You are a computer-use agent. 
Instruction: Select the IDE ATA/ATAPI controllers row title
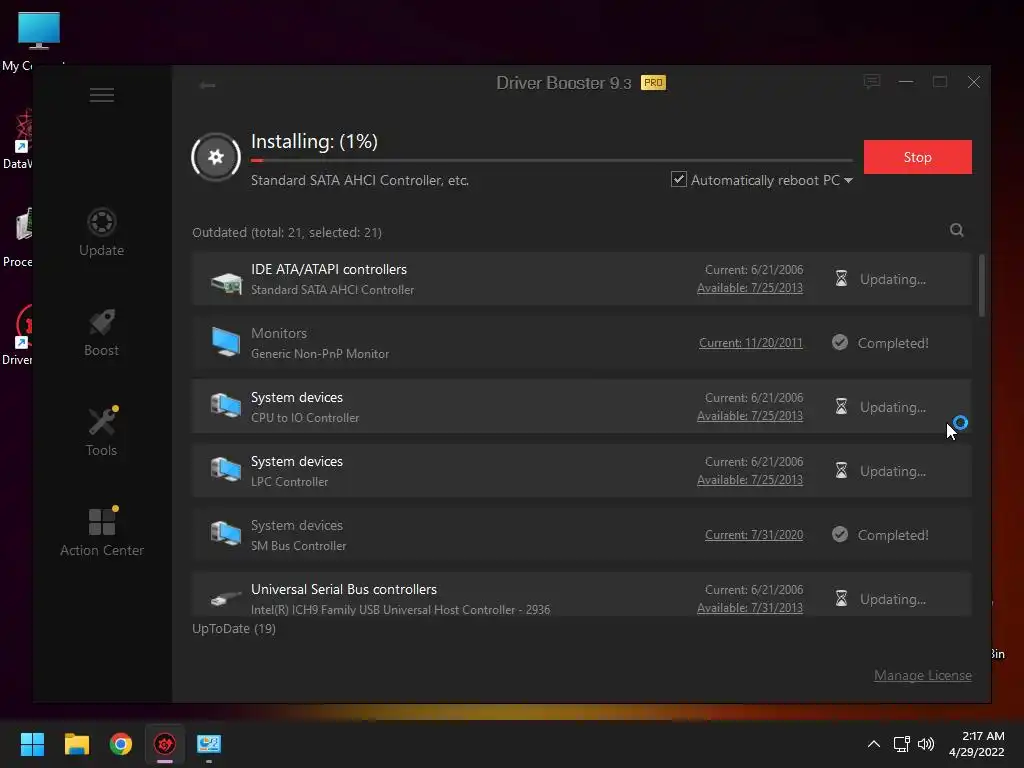[328, 269]
